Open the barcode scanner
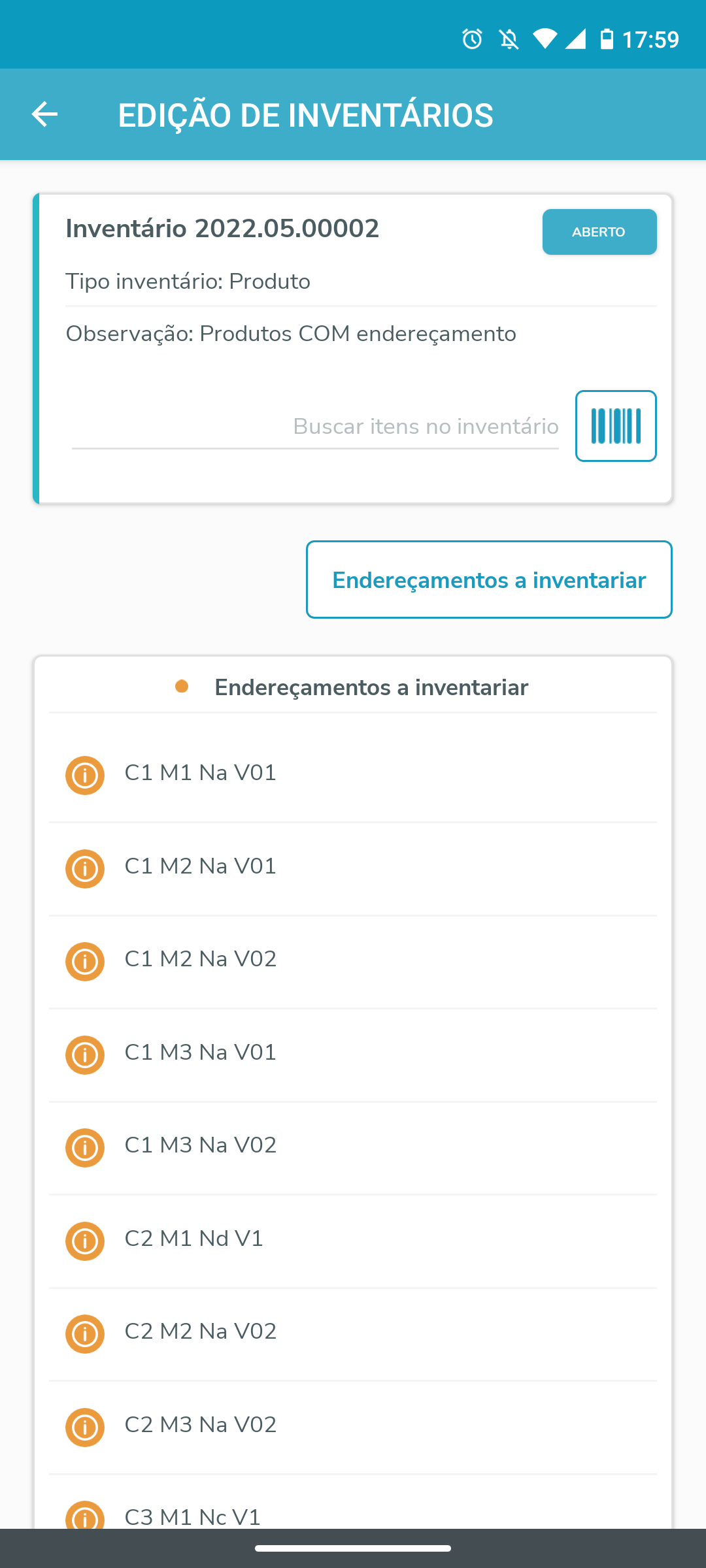This screenshot has width=706, height=1568. [x=615, y=426]
